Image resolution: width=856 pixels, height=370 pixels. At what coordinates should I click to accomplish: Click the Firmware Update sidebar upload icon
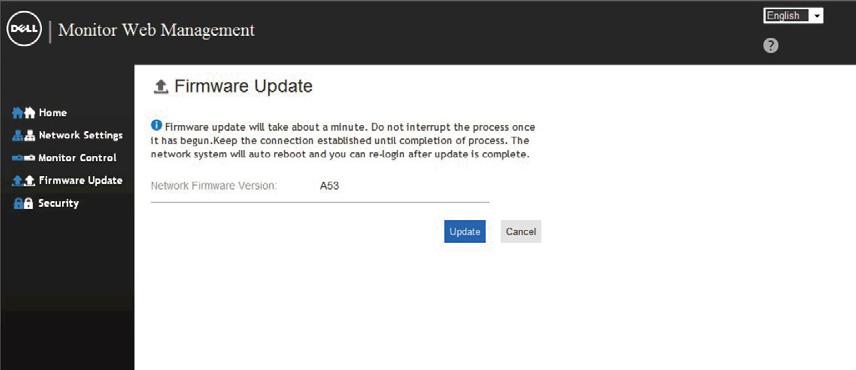[x=23, y=181]
